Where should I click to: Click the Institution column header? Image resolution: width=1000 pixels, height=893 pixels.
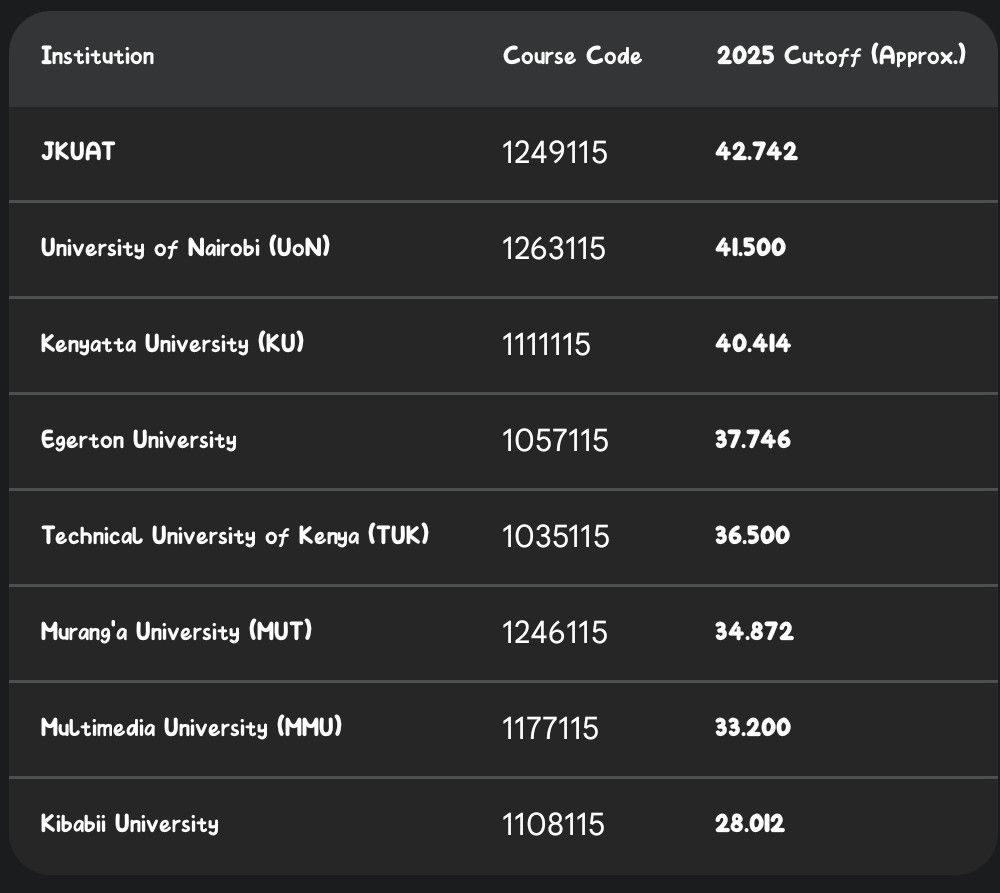pyautogui.click(x=98, y=56)
